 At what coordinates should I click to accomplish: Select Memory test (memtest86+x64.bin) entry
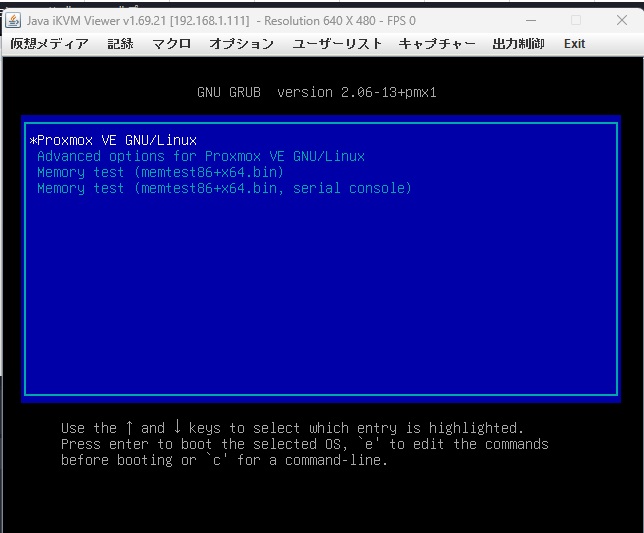pyautogui.click(x=321, y=172)
